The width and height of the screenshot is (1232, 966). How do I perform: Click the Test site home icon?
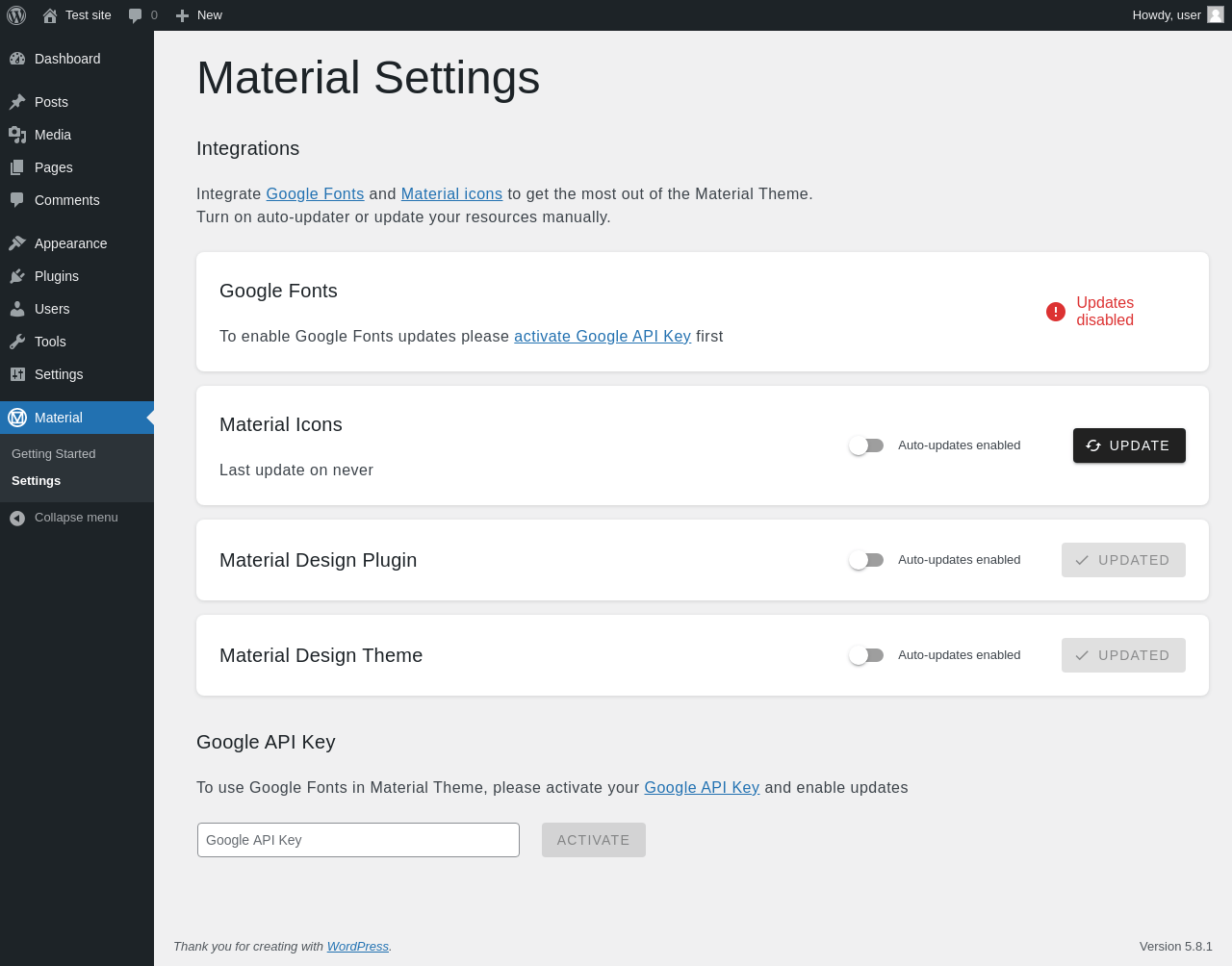(x=50, y=15)
